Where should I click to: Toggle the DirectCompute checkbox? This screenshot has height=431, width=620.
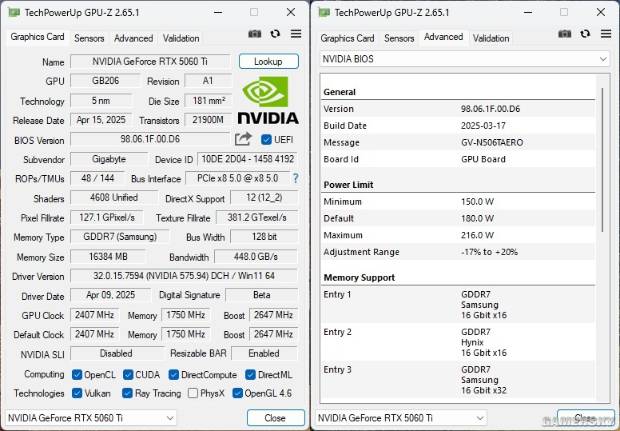point(174,374)
